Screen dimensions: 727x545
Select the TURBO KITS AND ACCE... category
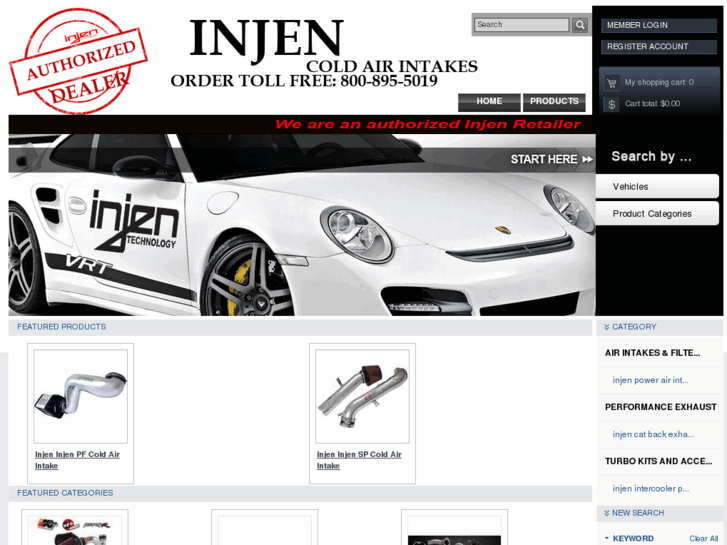[x=658, y=462]
